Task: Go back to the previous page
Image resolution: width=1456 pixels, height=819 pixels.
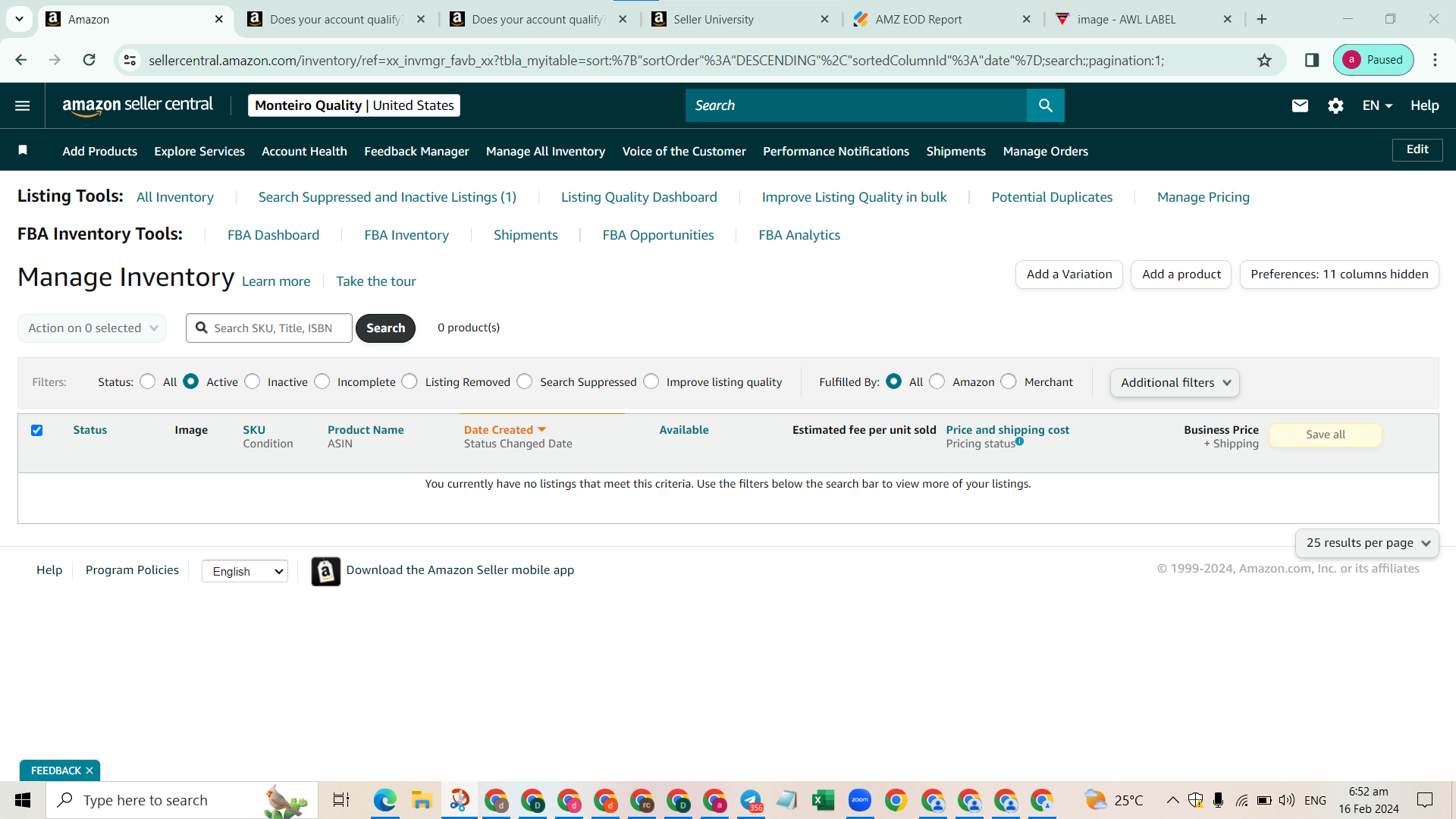Action: pos(21,60)
